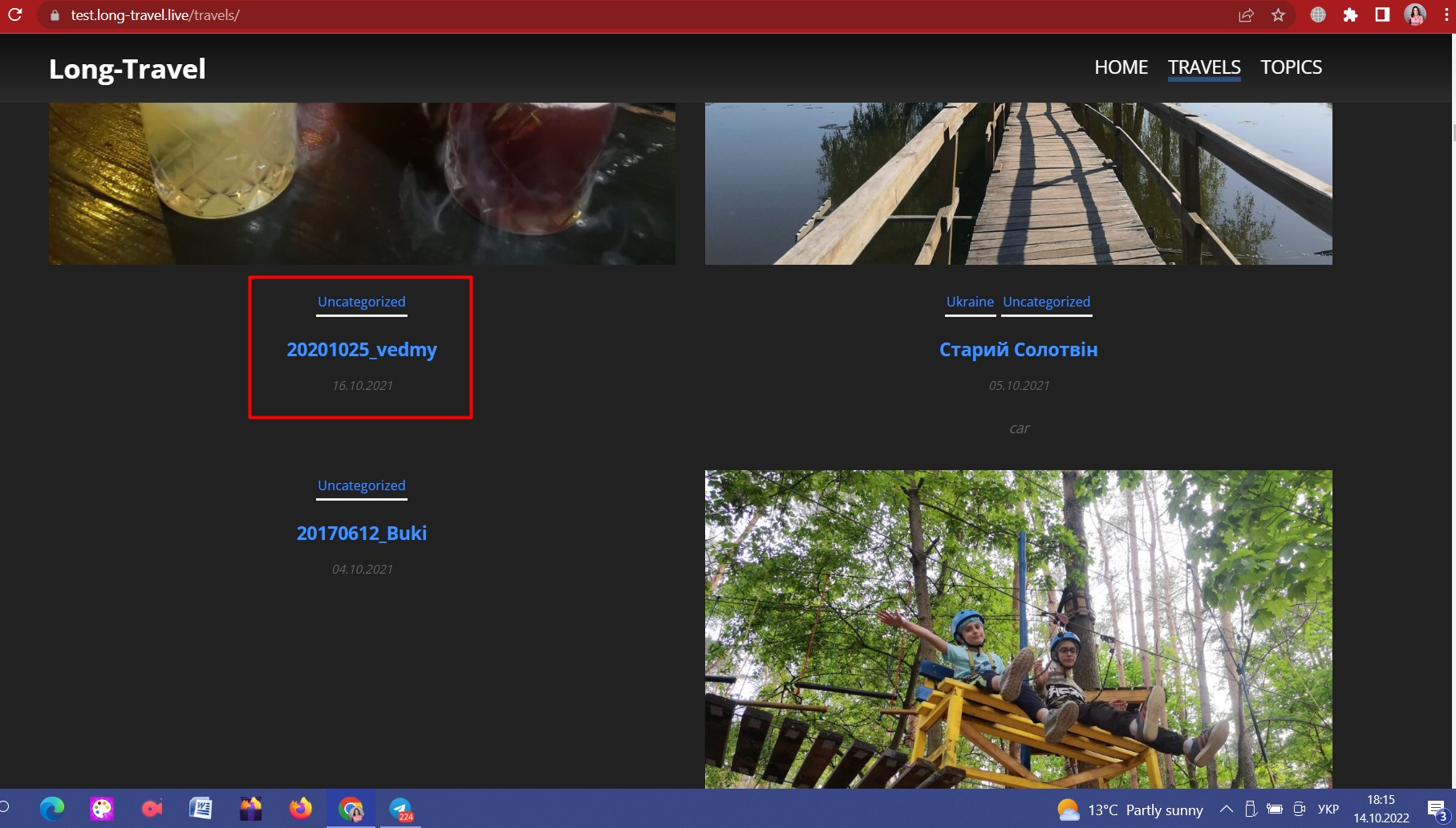The width and height of the screenshot is (1456, 828).
Task: Select the TRAVELS navigation item
Action: point(1203,67)
